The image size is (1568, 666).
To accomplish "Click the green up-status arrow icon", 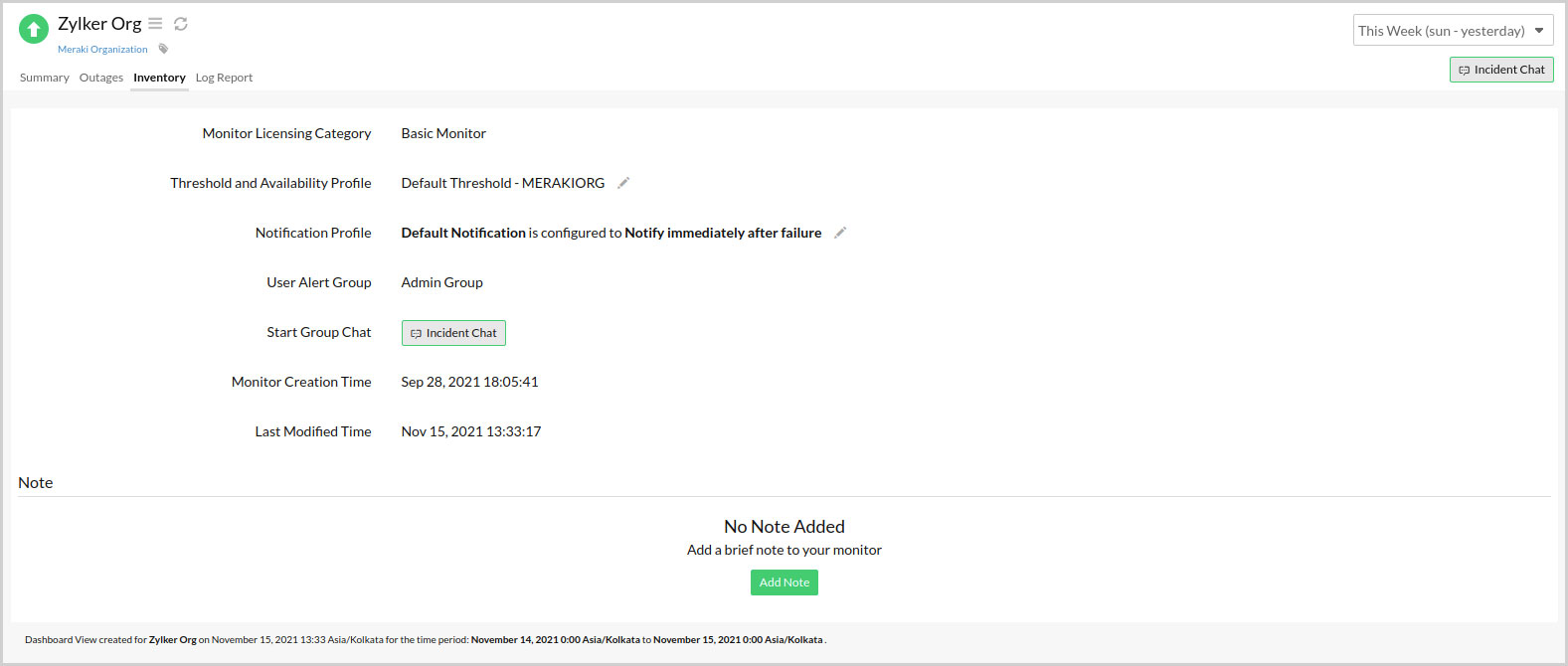I will tap(34, 29).
